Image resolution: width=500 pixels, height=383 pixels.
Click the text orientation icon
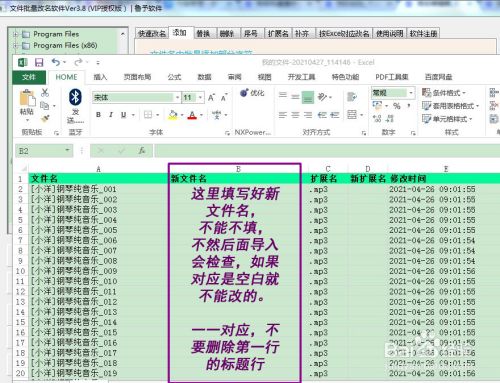(x=322, y=97)
